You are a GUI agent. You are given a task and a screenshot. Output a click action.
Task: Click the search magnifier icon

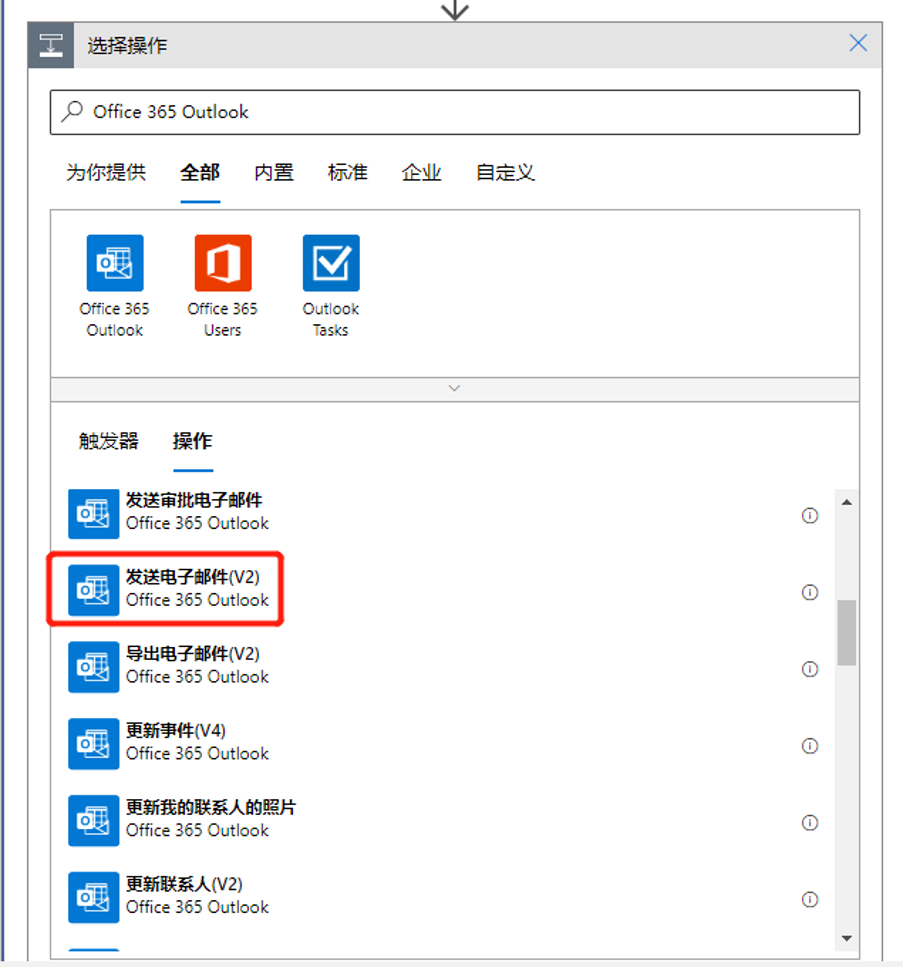[72, 112]
